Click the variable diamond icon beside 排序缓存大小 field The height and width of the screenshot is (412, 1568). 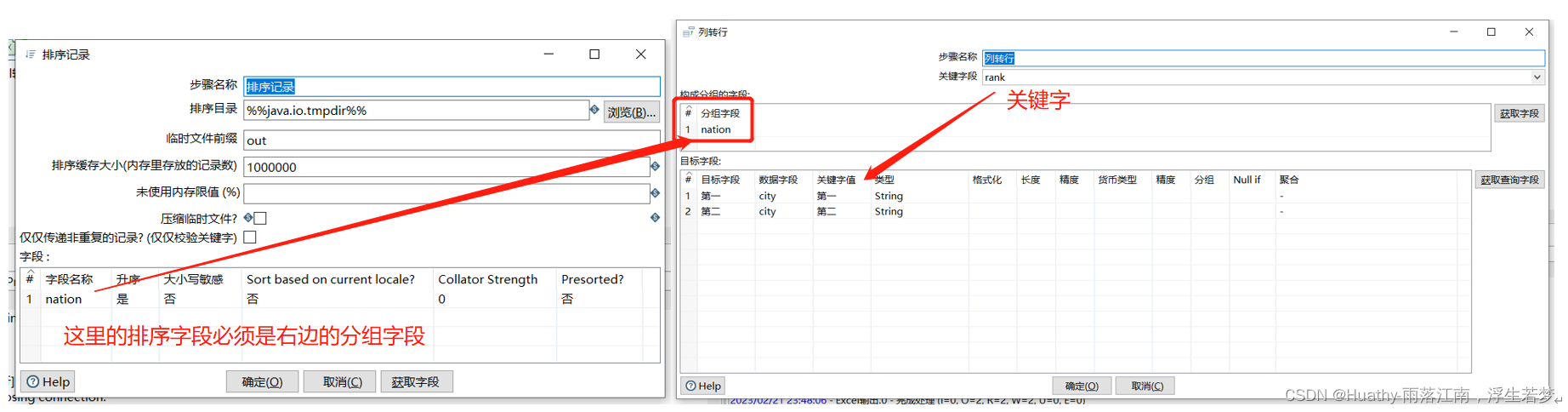click(x=655, y=167)
